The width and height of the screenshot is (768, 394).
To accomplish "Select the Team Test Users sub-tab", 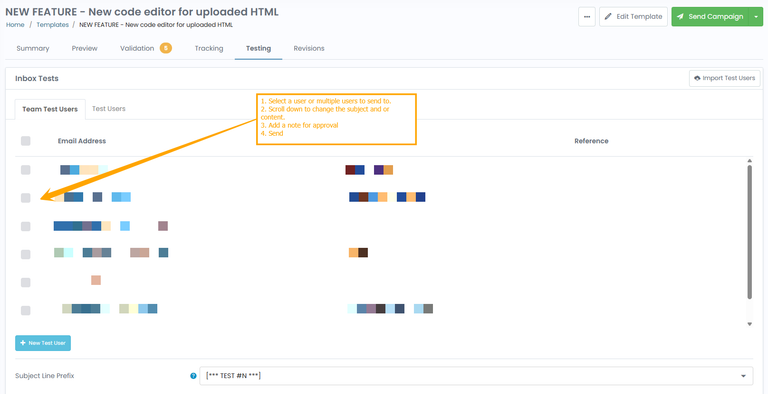I will 50,109.
